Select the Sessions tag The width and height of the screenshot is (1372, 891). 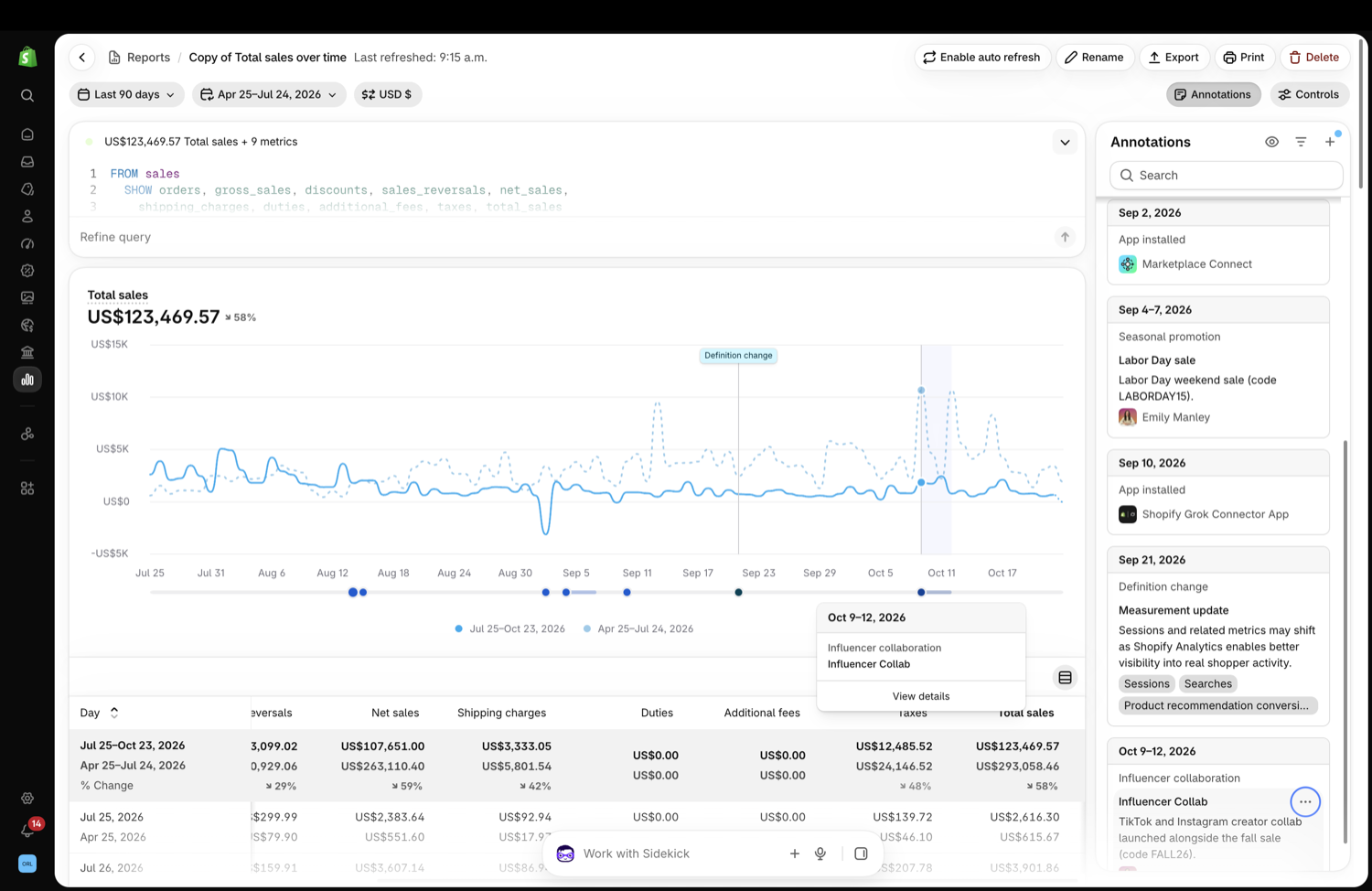(x=1146, y=683)
